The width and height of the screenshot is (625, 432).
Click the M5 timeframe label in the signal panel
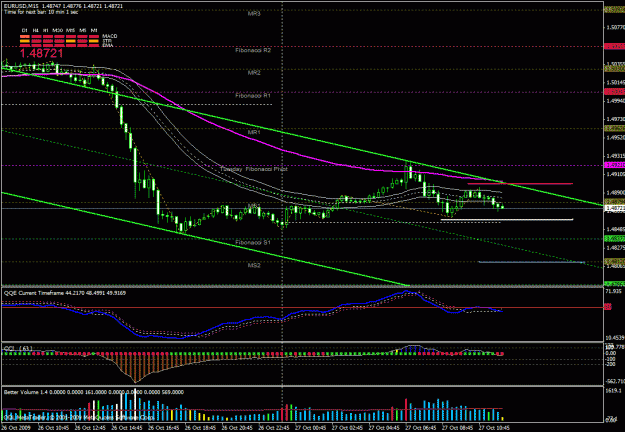pos(83,30)
